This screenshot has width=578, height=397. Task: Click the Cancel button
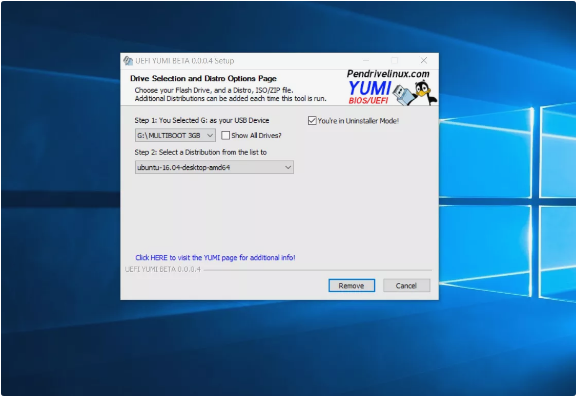click(406, 286)
